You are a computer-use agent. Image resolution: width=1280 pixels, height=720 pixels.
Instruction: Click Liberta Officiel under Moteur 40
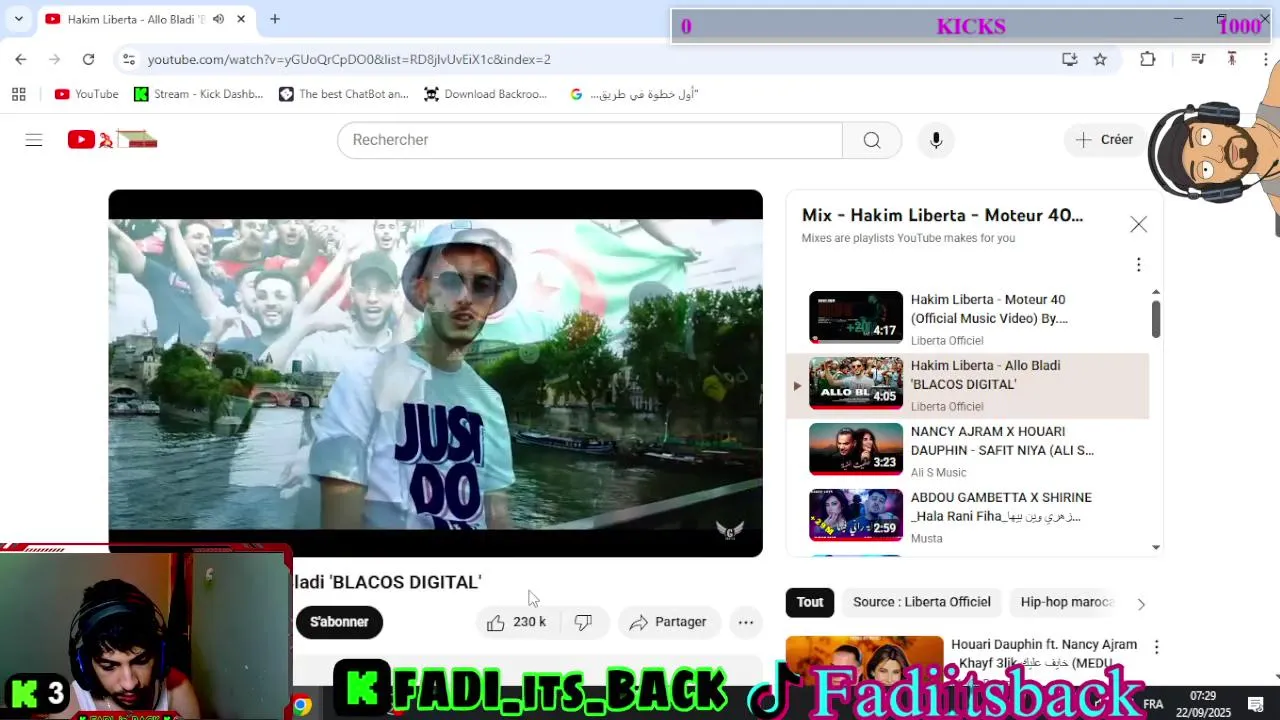pos(947,341)
